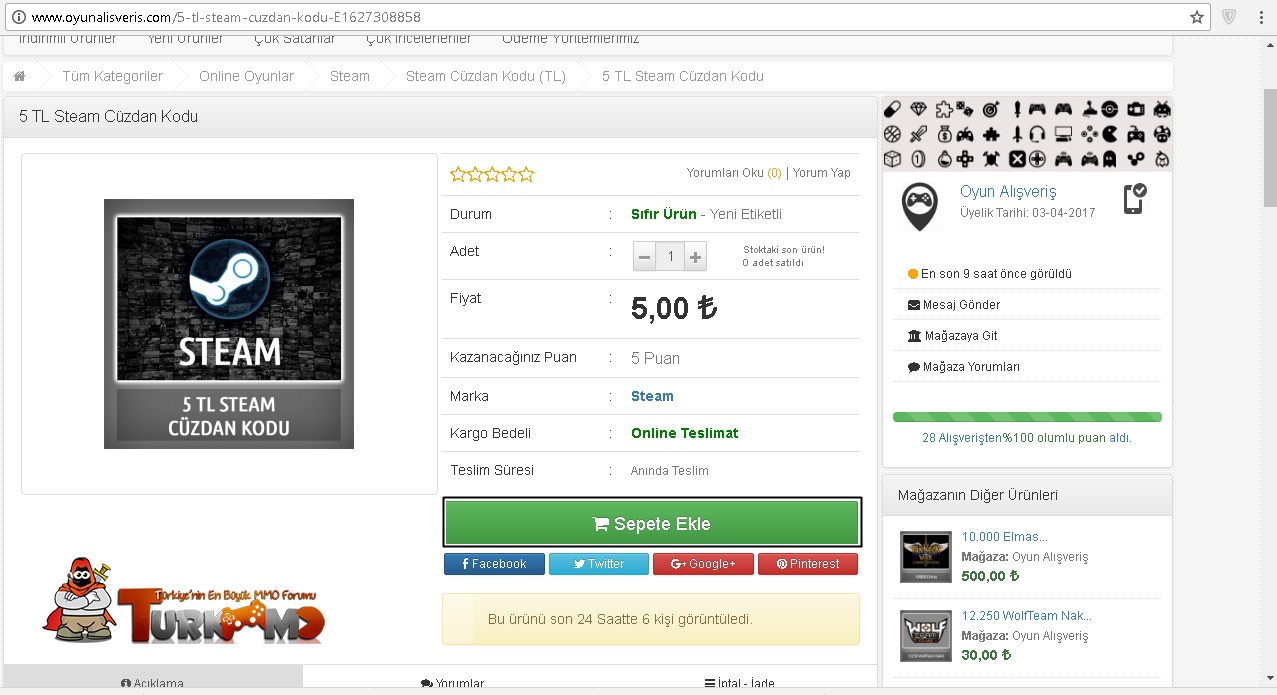Viewport: 1277px width, 695px height.
Task: Increase quantity with the plus button
Action: (x=696, y=257)
